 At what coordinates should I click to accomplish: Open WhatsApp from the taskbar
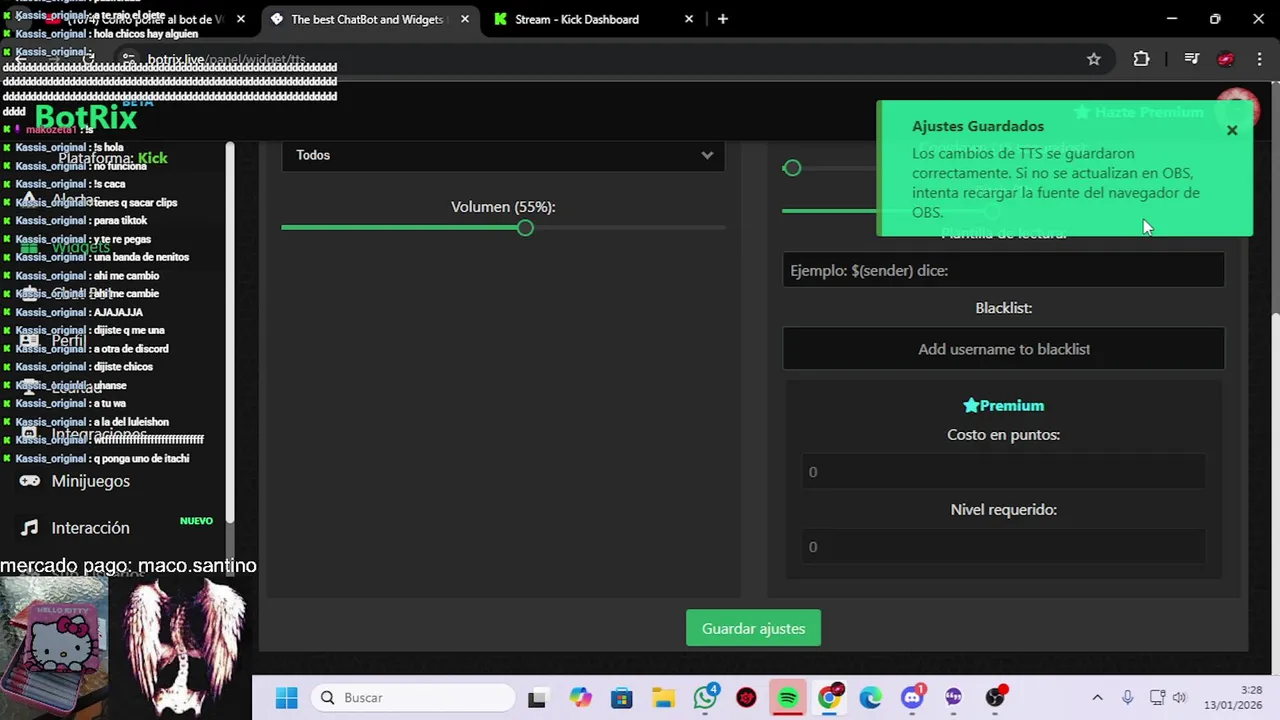706,698
